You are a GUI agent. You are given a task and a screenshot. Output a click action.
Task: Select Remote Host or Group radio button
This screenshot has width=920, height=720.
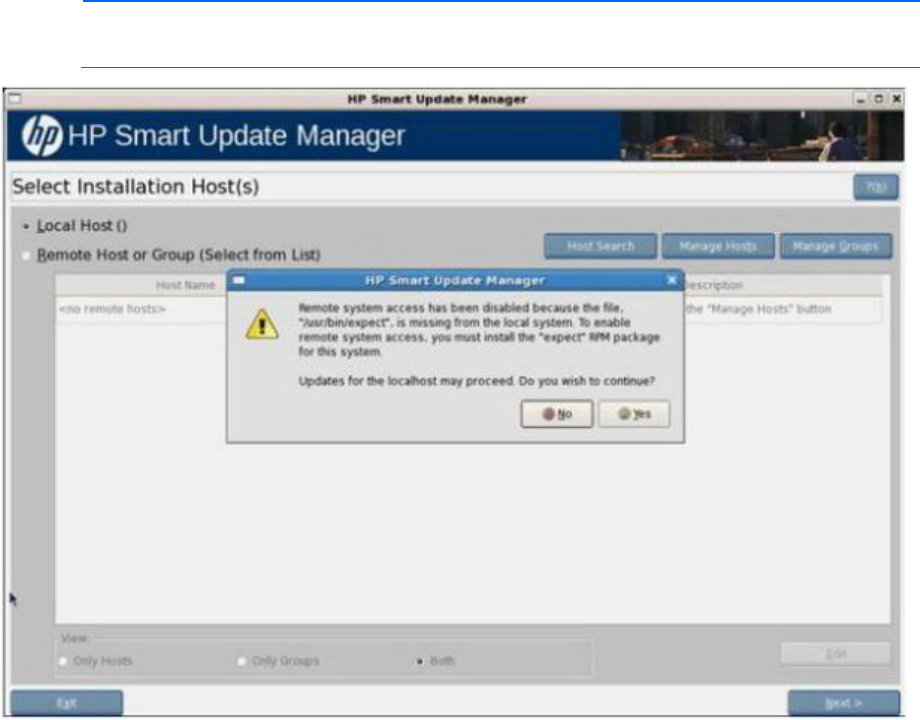click(x=26, y=255)
